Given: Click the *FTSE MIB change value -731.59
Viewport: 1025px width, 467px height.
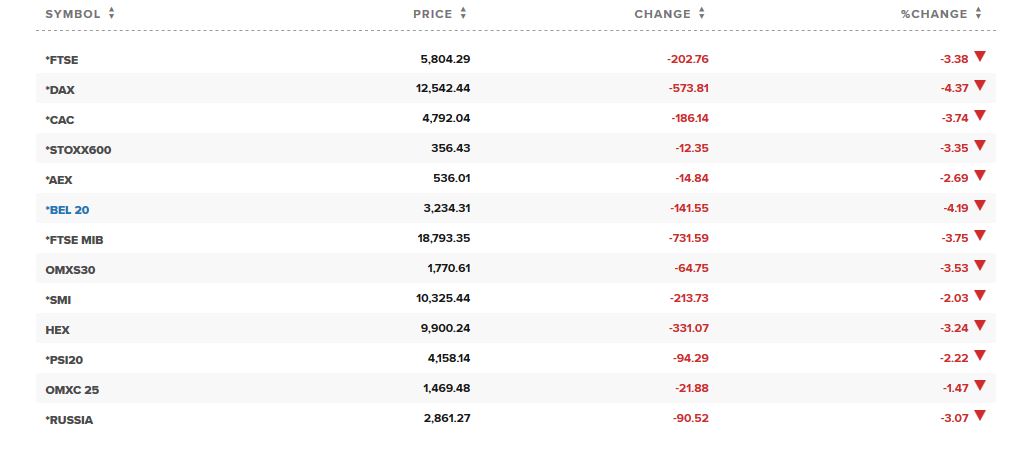Looking at the screenshot, I should coord(688,238).
